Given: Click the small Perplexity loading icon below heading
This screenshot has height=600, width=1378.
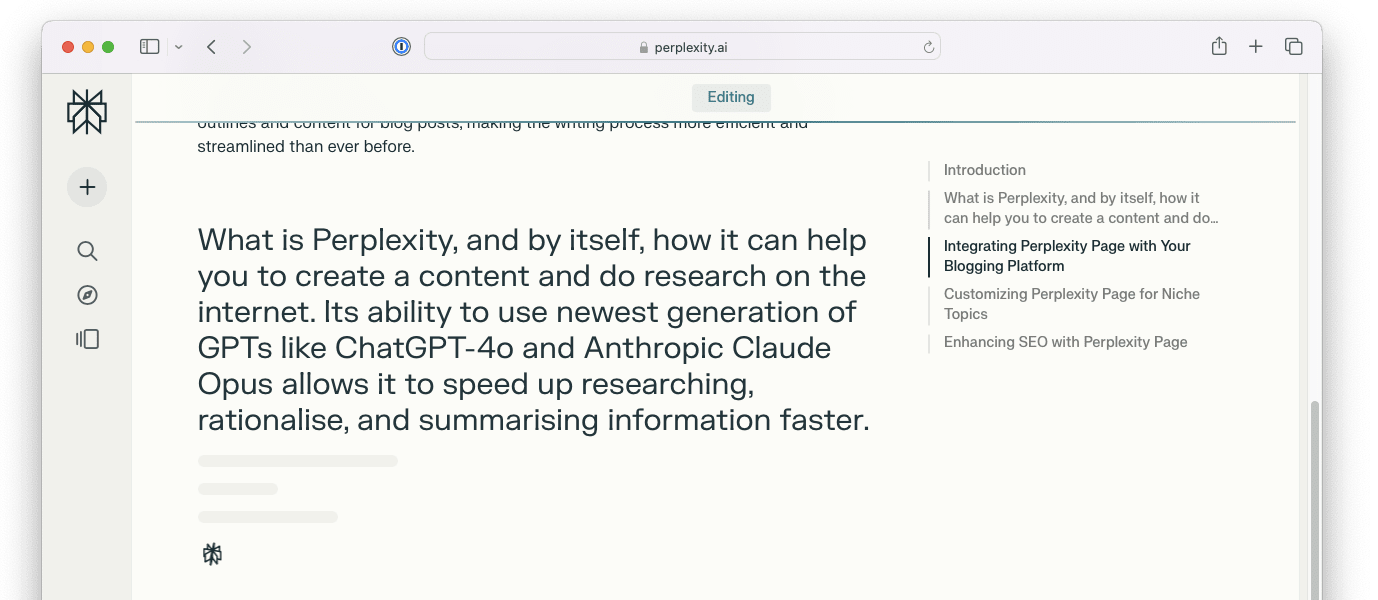Looking at the screenshot, I should point(212,554).
